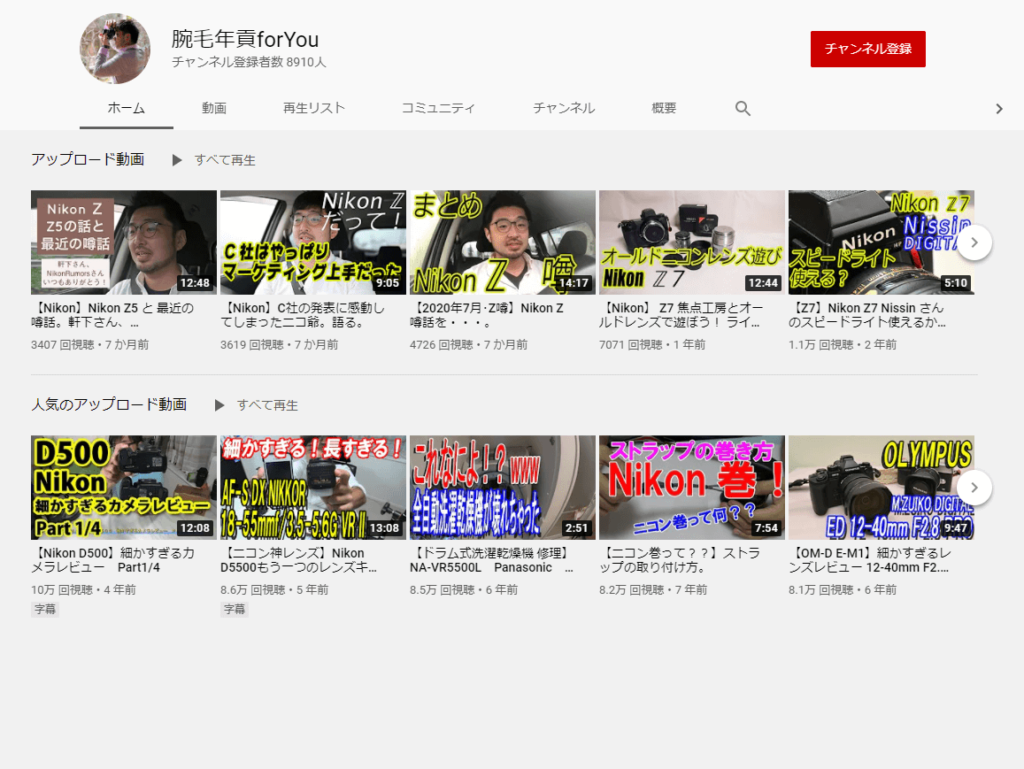Image resolution: width=1024 pixels, height=769 pixels.
Task: Click the text 7071 回視聴・1 年前
Action: pyautogui.click(x=652, y=345)
